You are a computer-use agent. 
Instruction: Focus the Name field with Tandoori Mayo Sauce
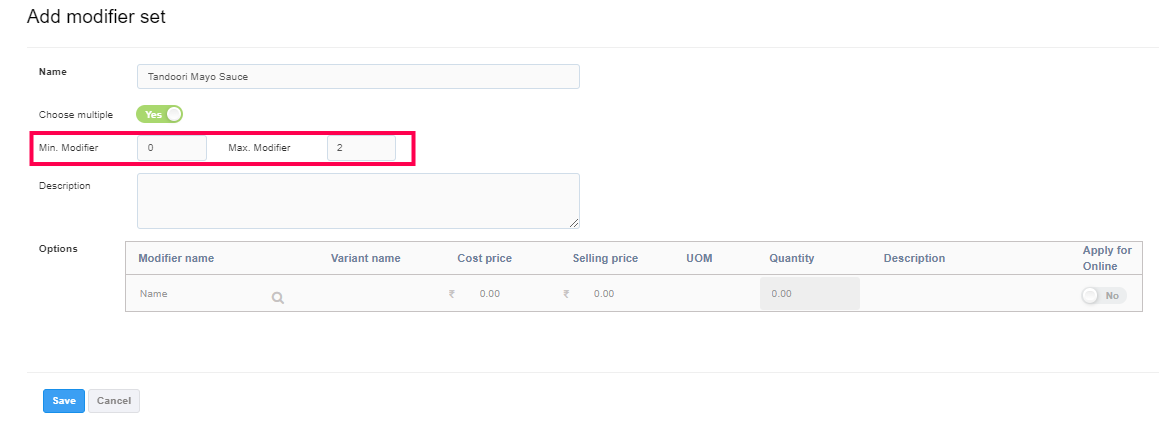pos(358,77)
